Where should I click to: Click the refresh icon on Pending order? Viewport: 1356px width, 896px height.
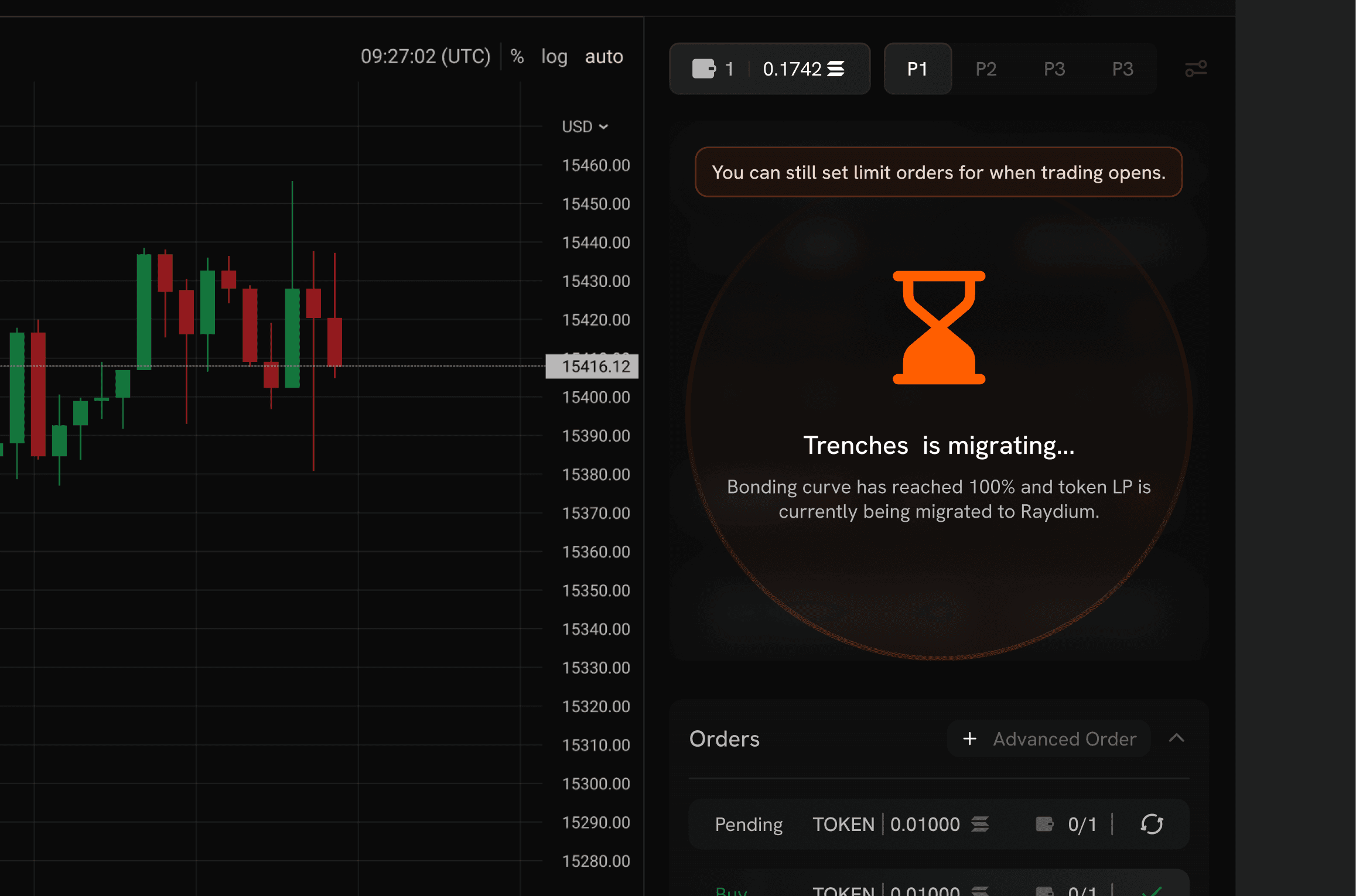(1152, 824)
